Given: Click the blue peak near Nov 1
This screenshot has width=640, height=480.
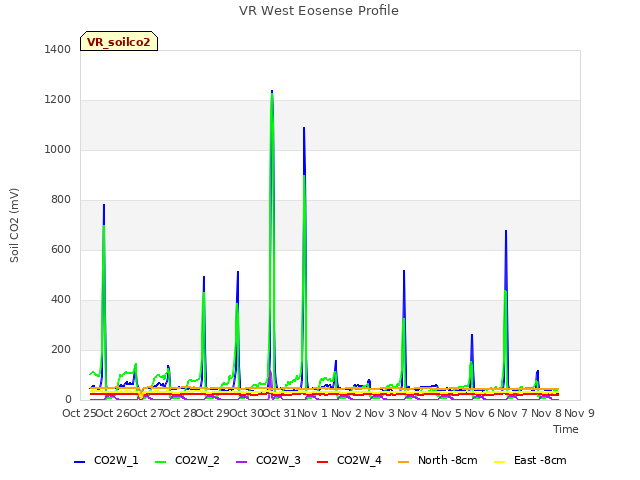Looking at the screenshot, I should coord(304,129).
